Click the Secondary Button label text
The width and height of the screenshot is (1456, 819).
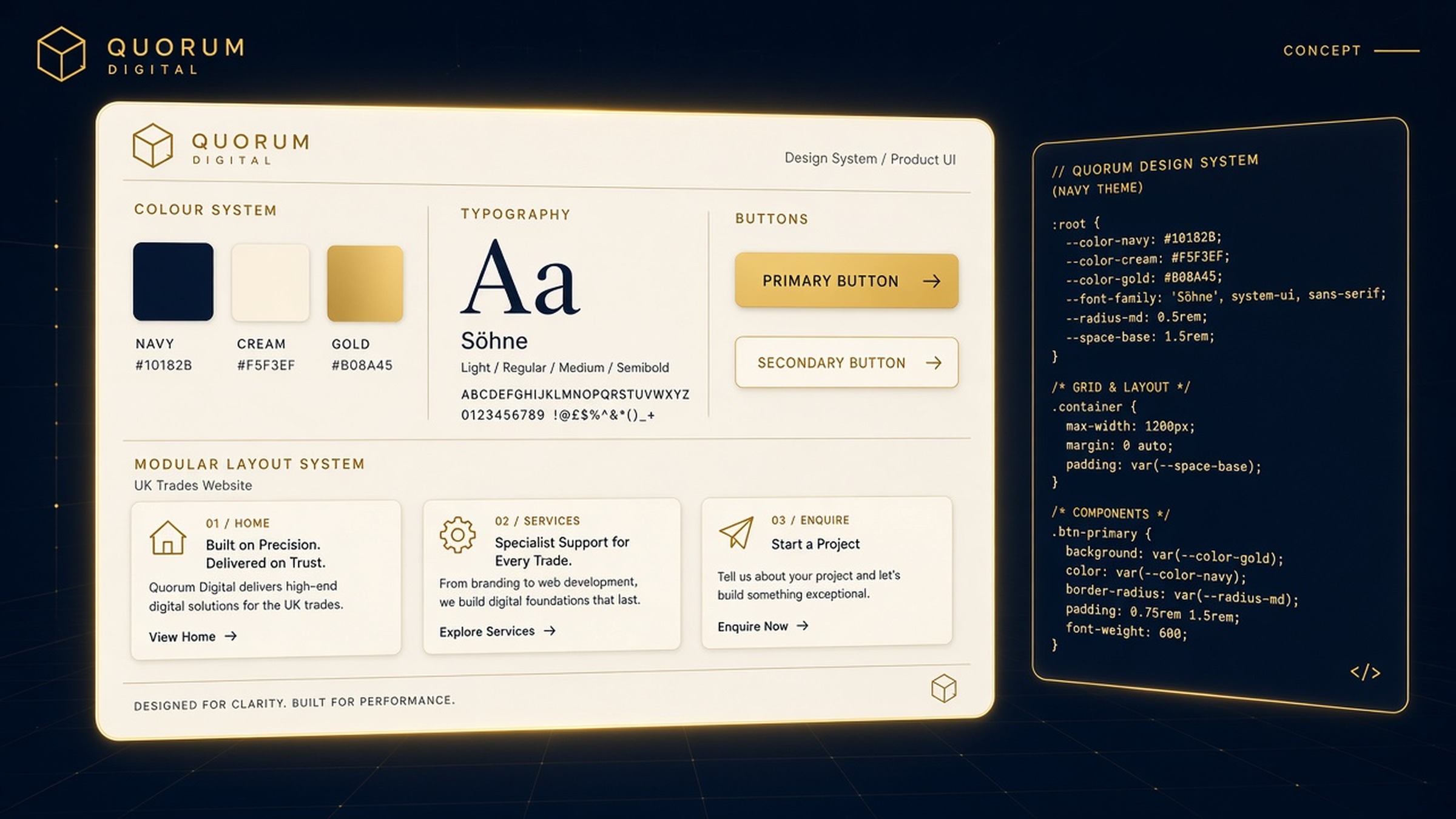[831, 363]
